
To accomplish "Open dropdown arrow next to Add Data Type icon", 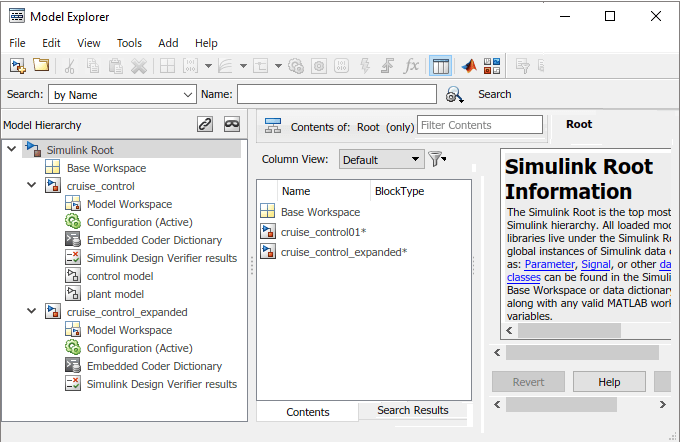I will click(x=278, y=66).
